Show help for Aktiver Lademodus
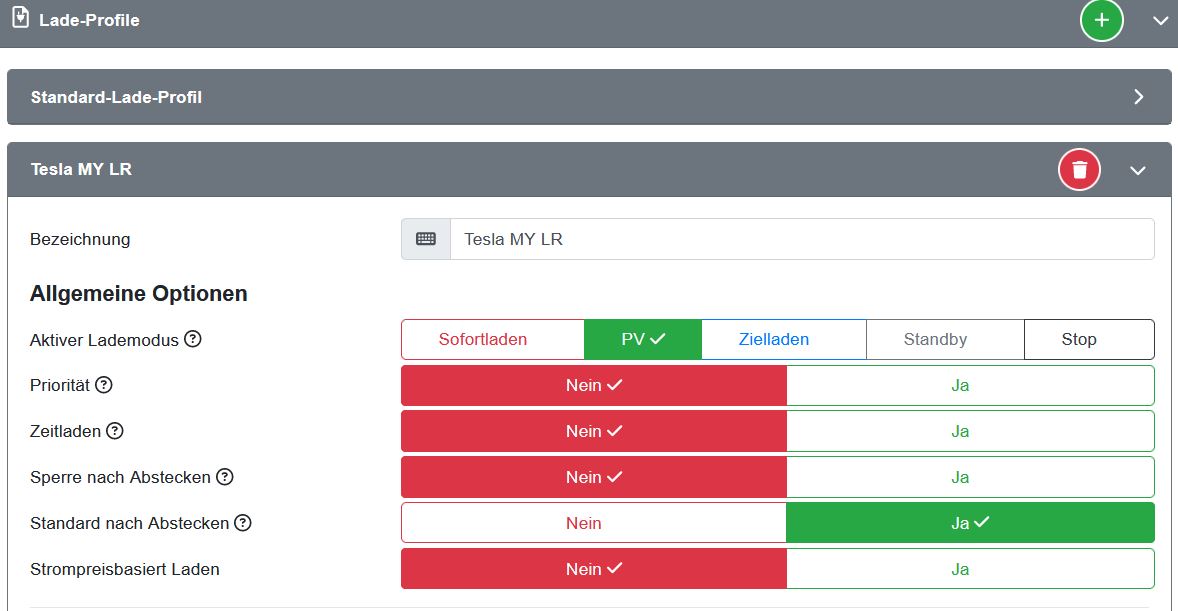1178x611 pixels. tap(193, 339)
